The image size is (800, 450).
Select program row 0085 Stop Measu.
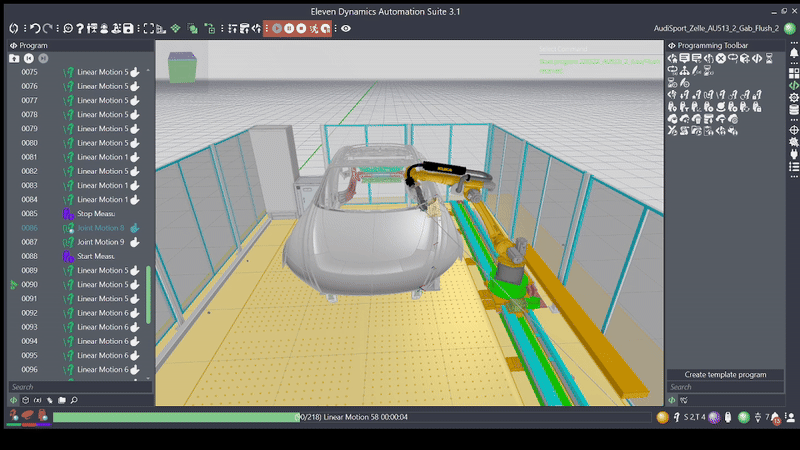77,214
